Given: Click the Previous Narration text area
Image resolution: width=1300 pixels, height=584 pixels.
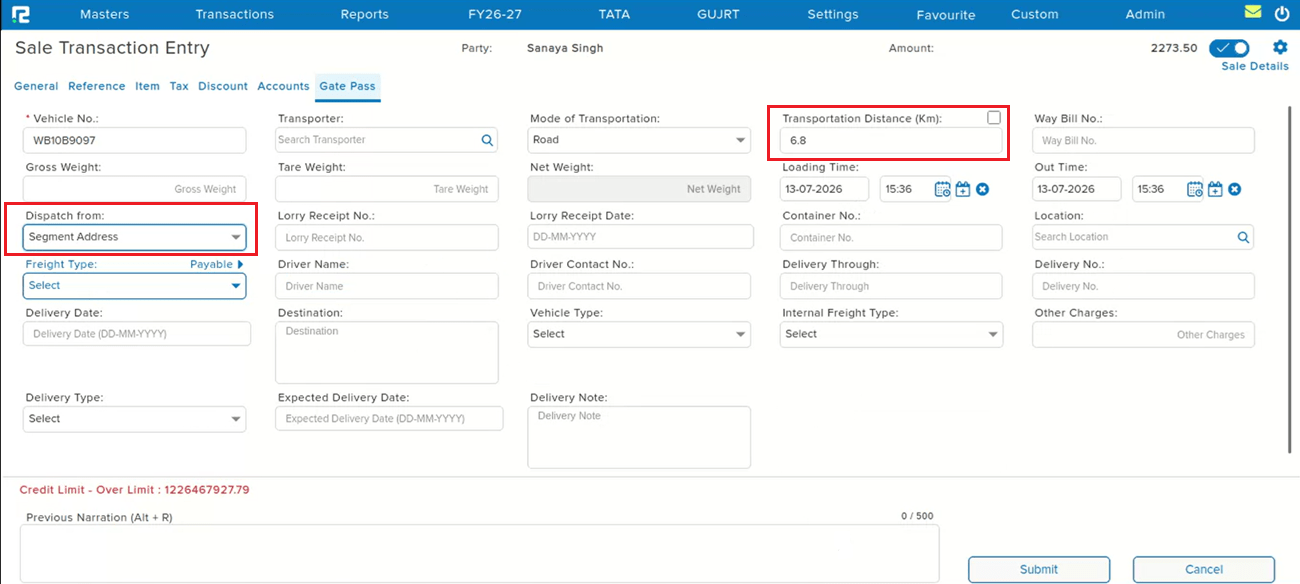Looking at the screenshot, I should (479, 553).
